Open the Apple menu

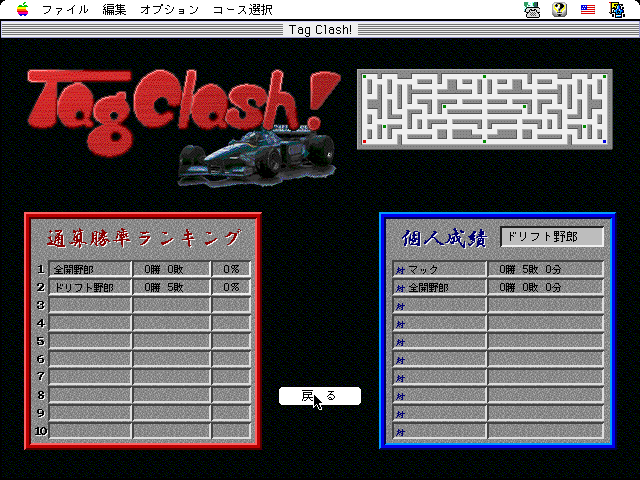(22, 9)
